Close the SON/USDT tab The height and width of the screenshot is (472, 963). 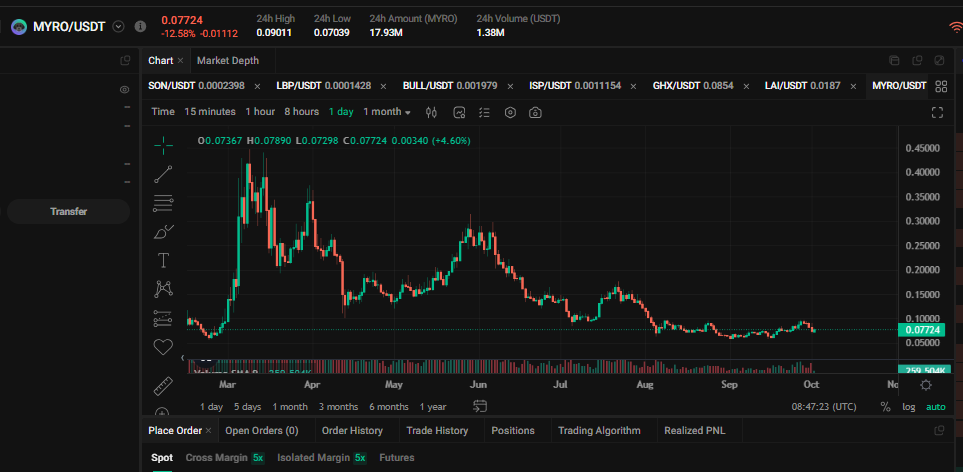(x=257, y=86)
